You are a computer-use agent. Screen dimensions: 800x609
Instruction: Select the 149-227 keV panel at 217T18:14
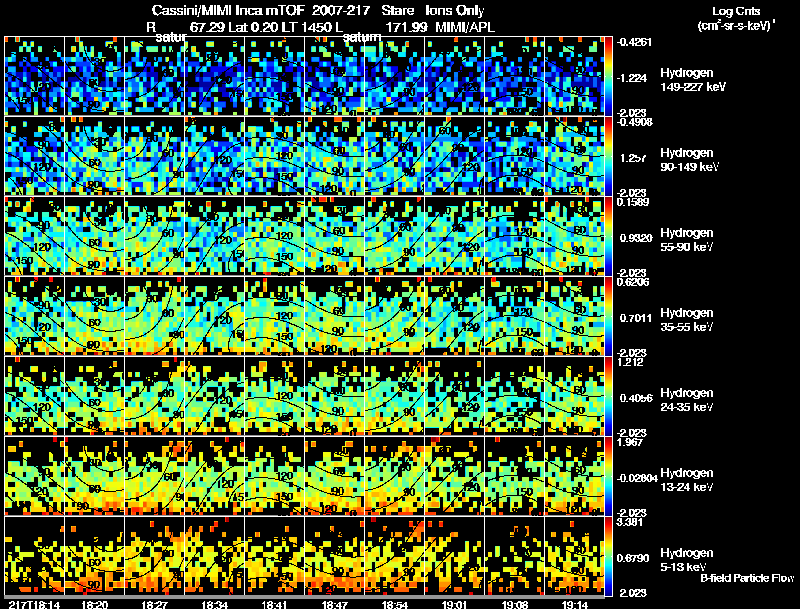[34, 76]
